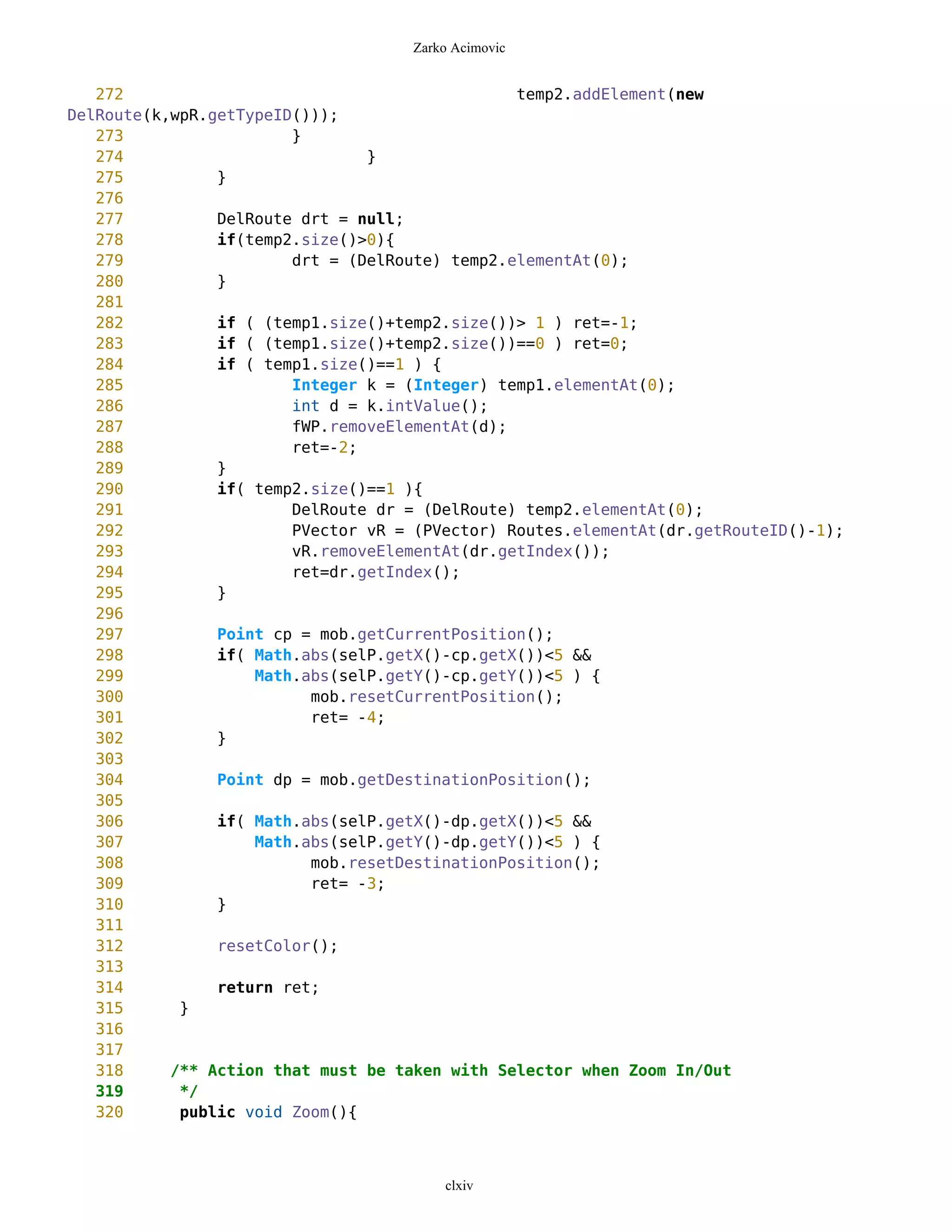This screenshot has width=952, height=1232.
Task: Click 'ret= -3;' on line 309
Action: click(x=348, y=883)
